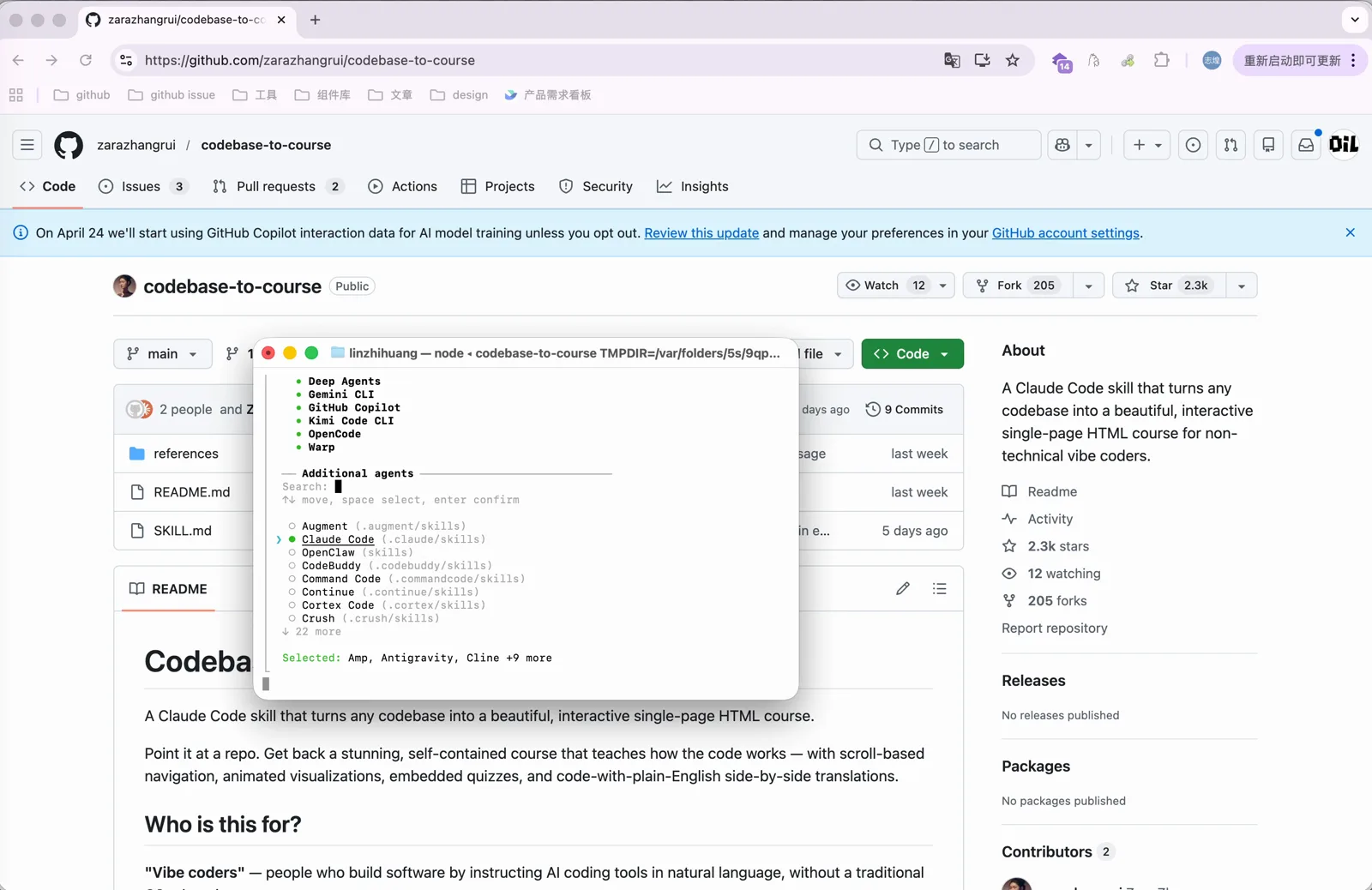
Task: Fork the repository
Action: pyautogui.click(x=1020, y=286)
